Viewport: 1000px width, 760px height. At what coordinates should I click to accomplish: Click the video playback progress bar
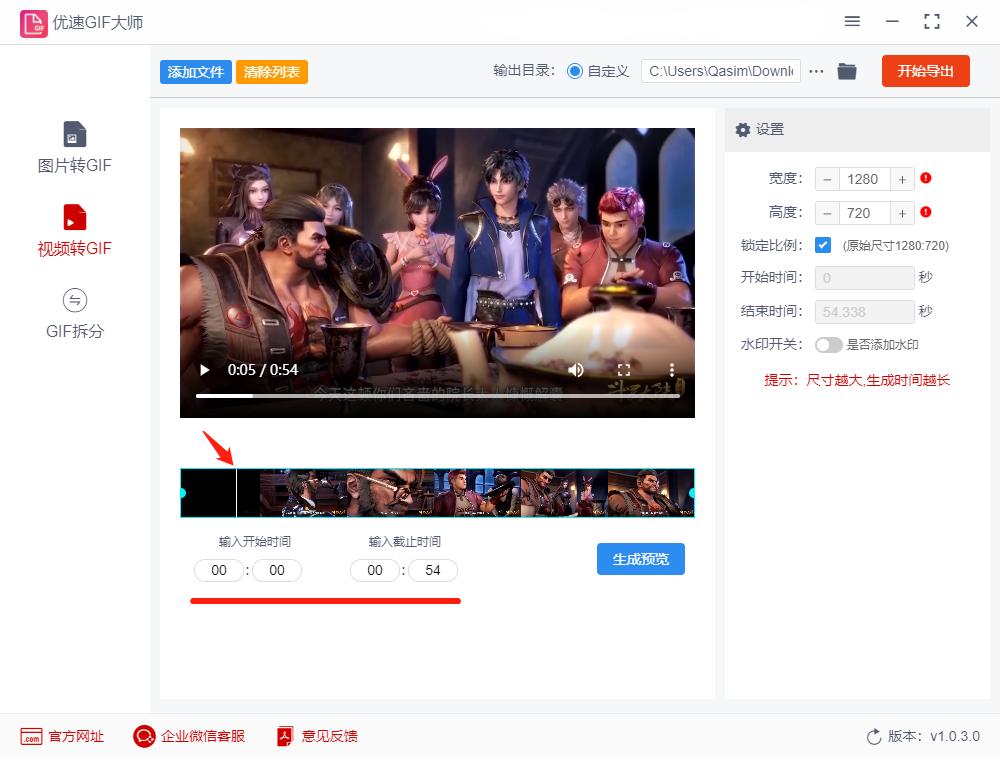pyautogui.click(x=437, y=395)
